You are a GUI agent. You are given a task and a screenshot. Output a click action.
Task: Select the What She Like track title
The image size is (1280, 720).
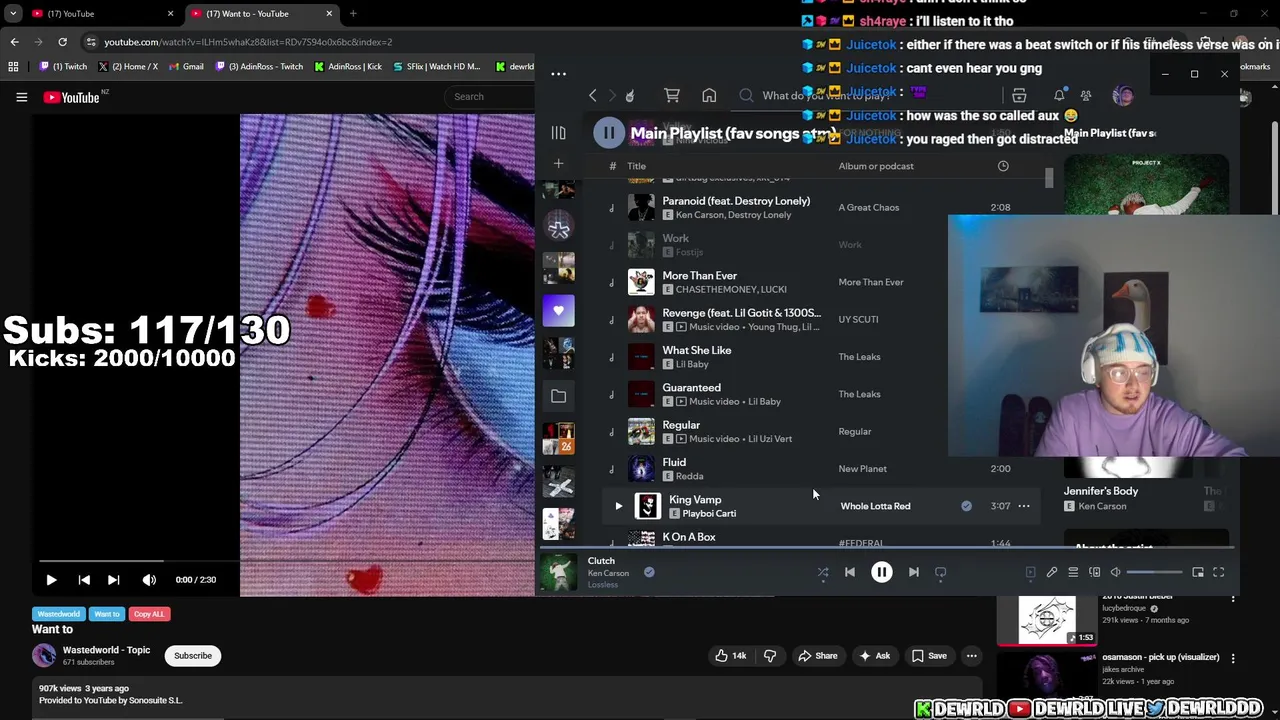(697, 350)
